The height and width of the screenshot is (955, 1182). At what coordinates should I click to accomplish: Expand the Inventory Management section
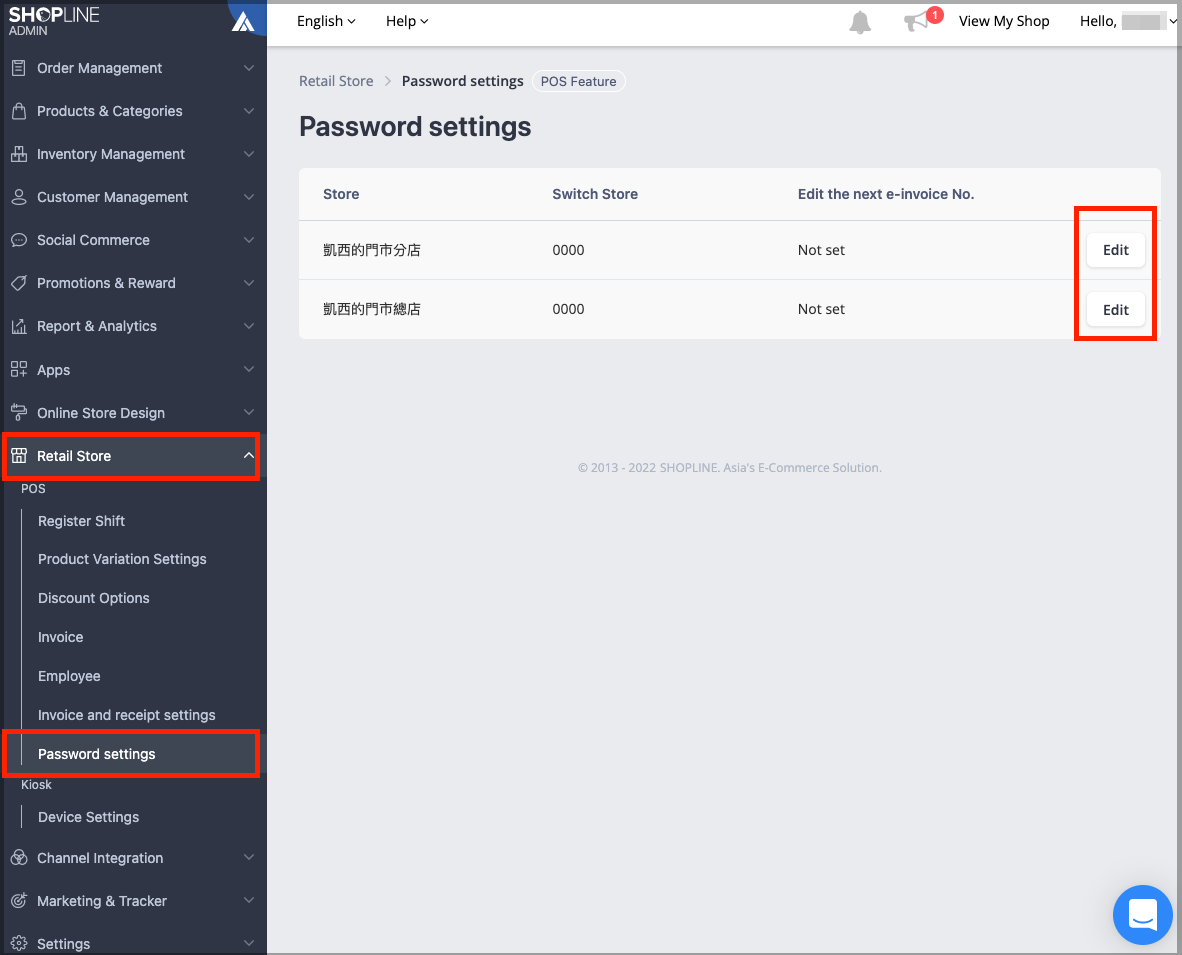click(249, 154)
